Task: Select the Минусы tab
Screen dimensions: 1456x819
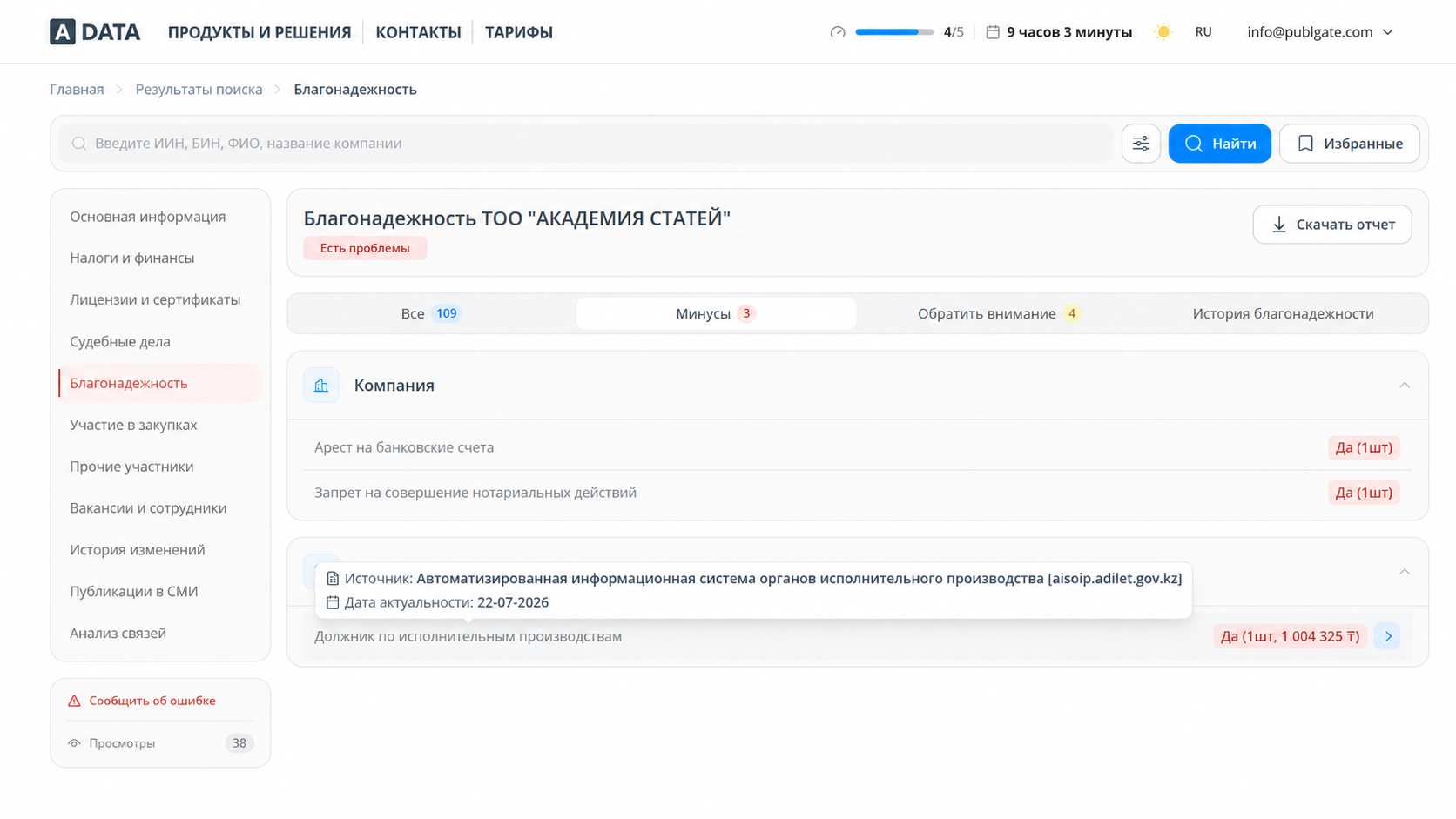Action: (x=716, y=313)
